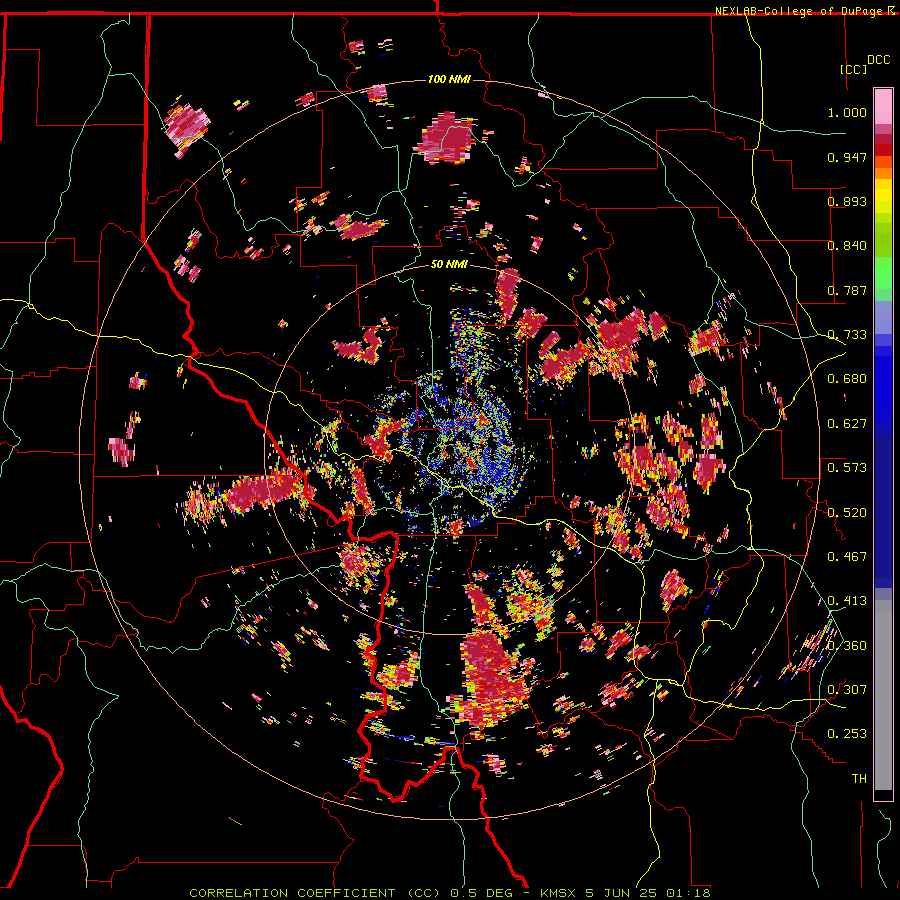Viewport: 900px width, 900px height.
Task: Click the 100 NMI range ring label
Action: [x=449, y=79]
